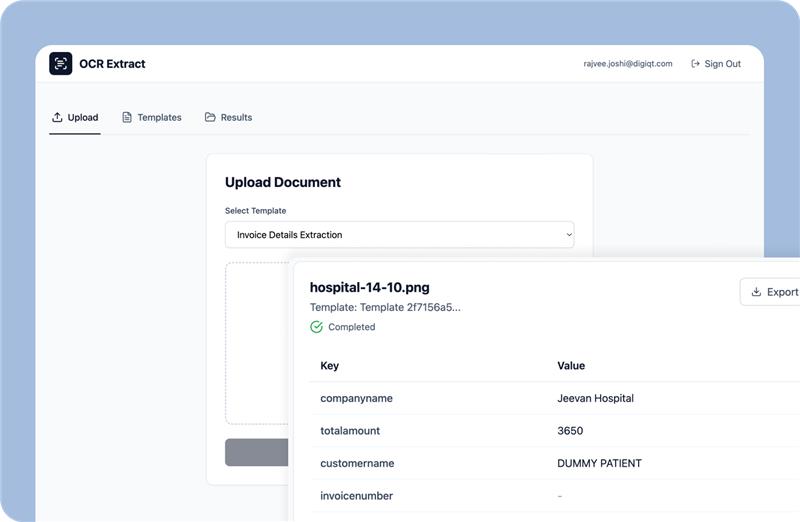Click the upload arrow icon in Upload tab
The width and height of the screenshot is (800, 522).
point(57,117)
